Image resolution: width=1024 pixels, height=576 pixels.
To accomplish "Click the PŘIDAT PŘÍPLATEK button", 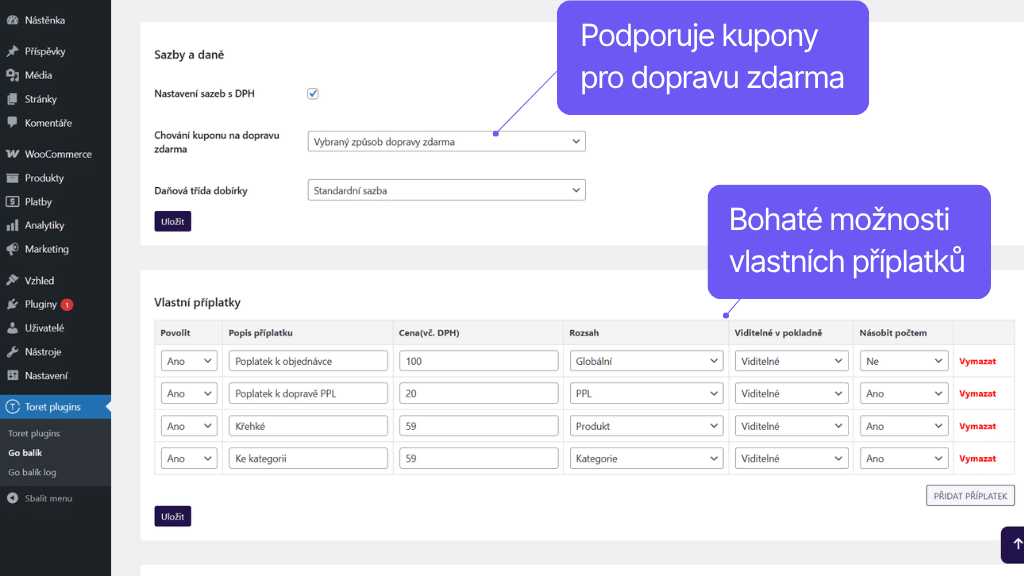I will tap(969, 495).
